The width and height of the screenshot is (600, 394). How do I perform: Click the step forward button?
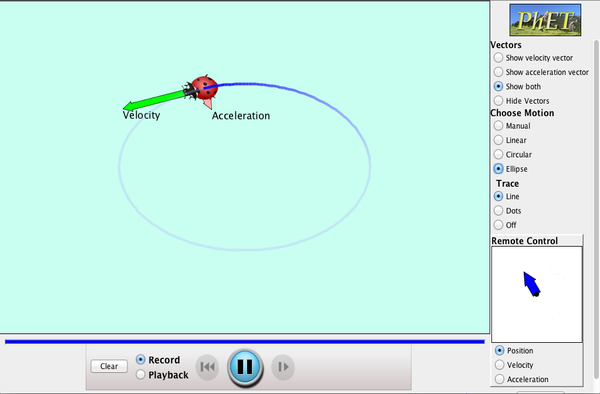click(x=283, y=367)
